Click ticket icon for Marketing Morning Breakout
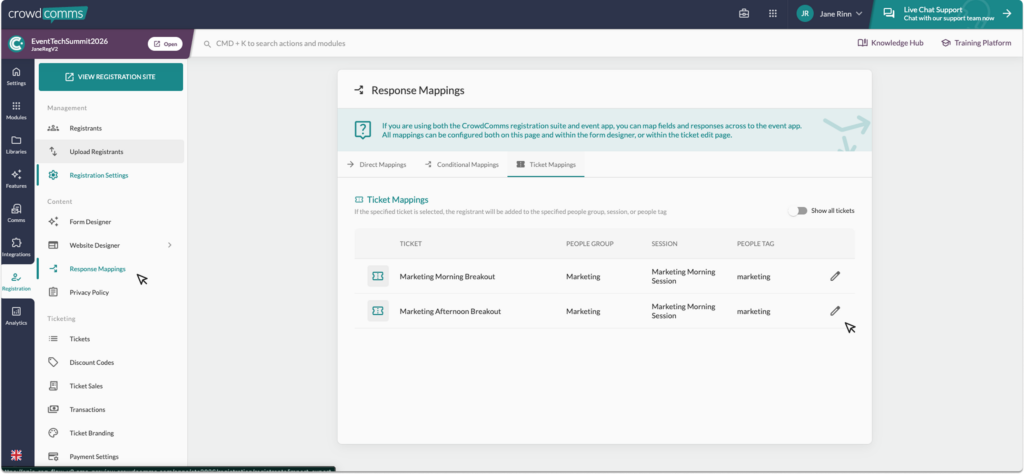The width and height of the screenshot is (1024, 474). (377, 276)
